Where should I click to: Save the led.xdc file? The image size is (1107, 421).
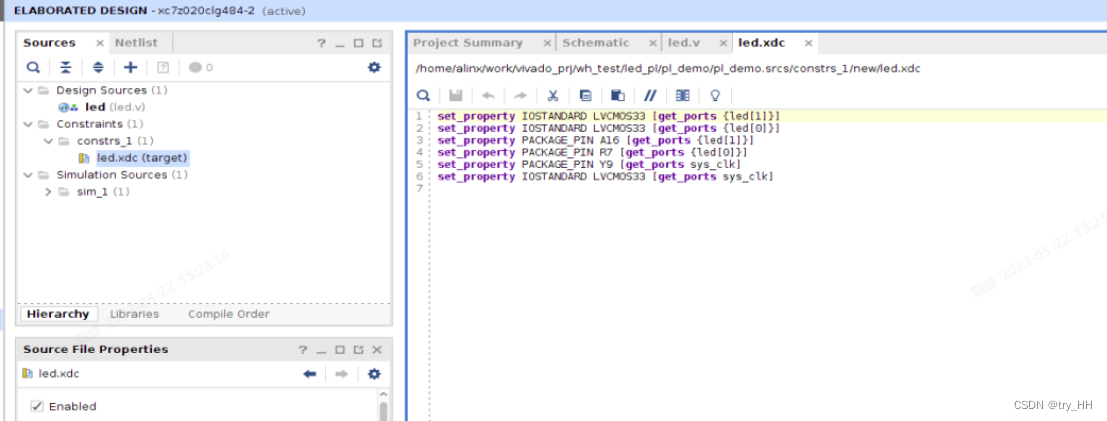455,95
